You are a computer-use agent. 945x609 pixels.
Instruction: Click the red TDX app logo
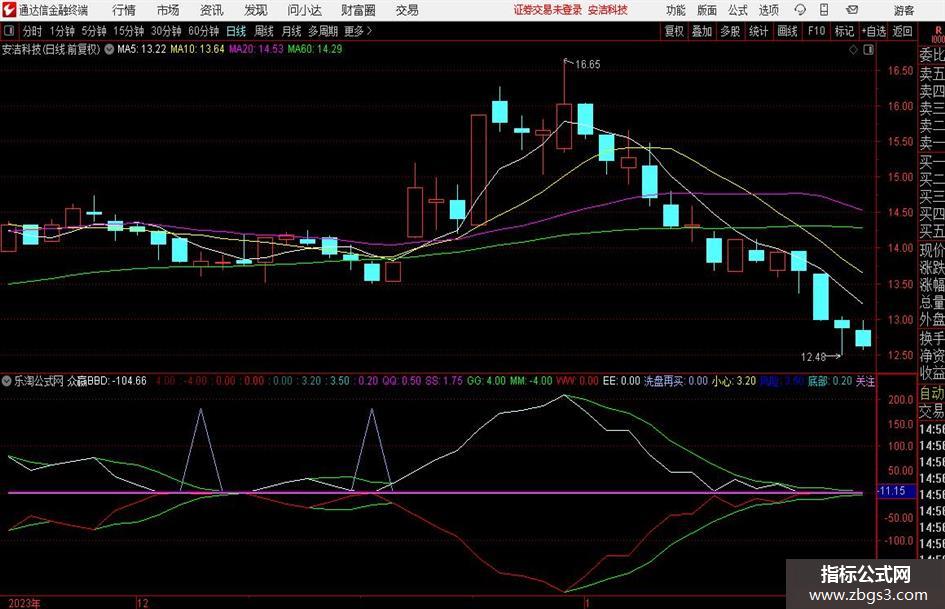point(10,10)
